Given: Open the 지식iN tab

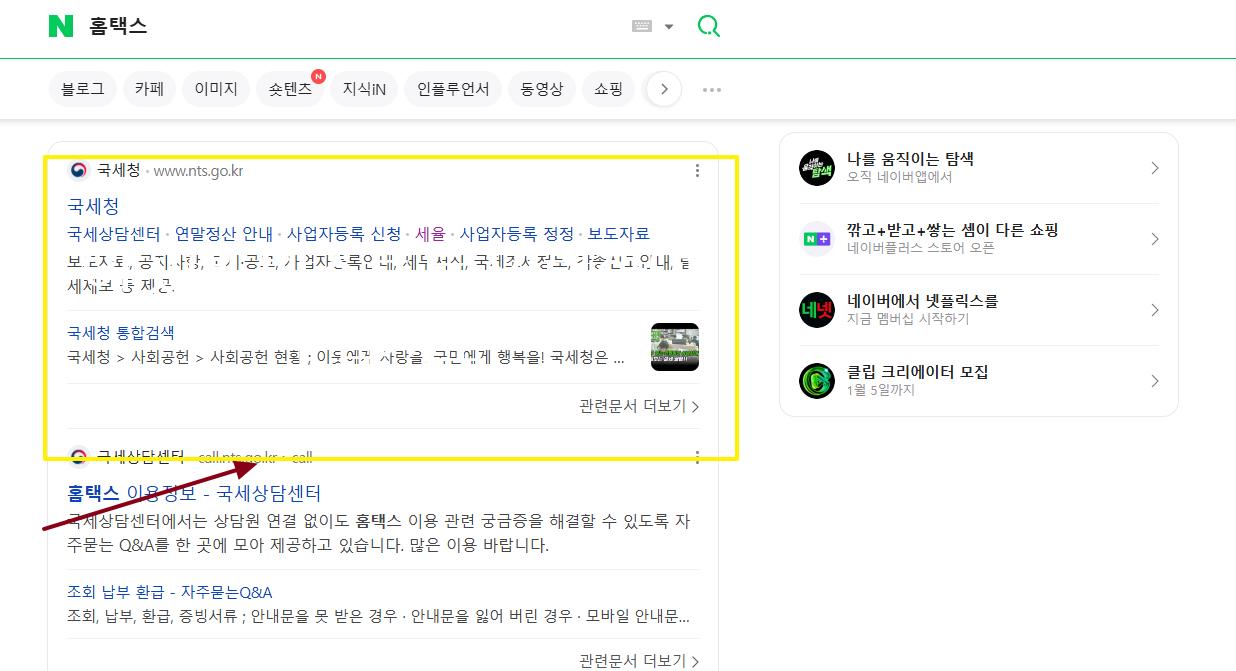Looking at the screenshot, I should pos(364,89).
